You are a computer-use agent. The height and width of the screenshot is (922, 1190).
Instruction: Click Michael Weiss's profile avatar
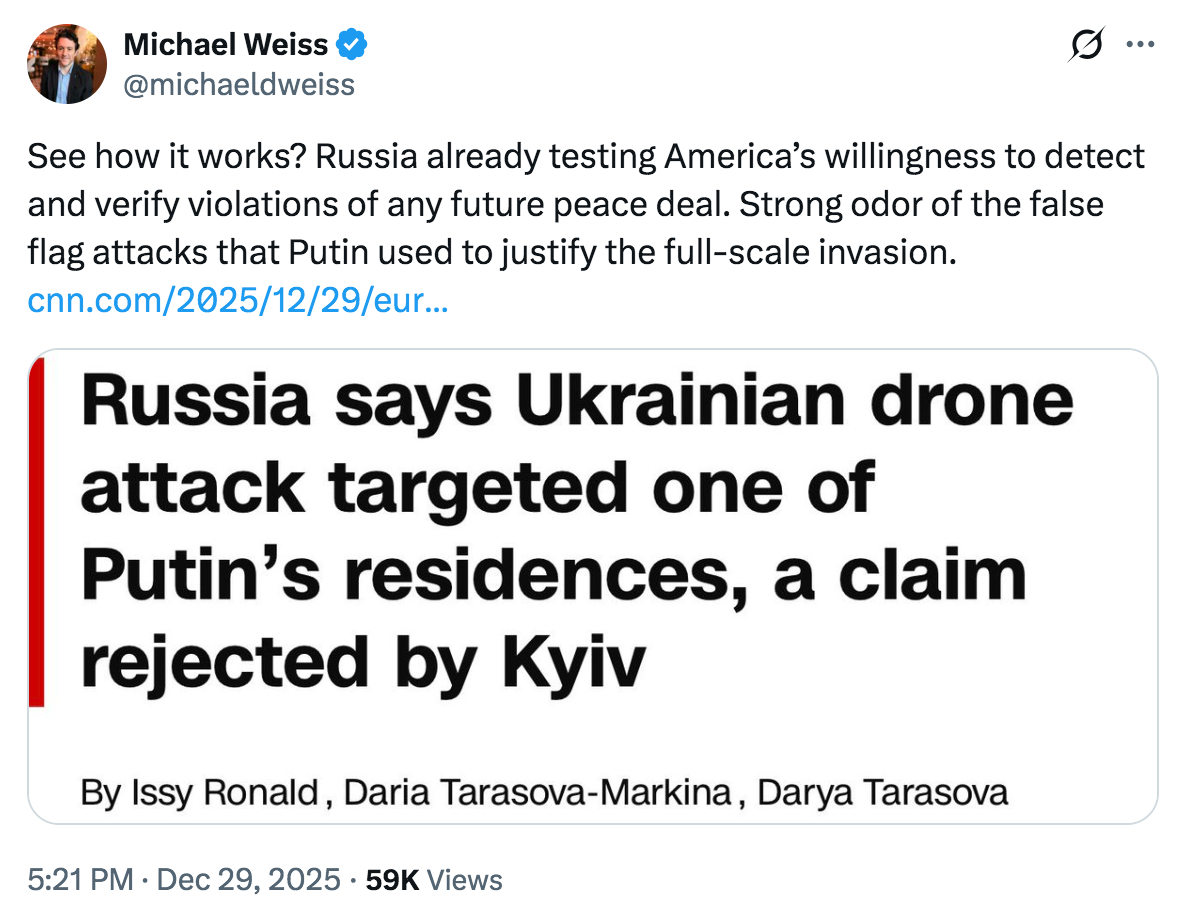[66, 64]
